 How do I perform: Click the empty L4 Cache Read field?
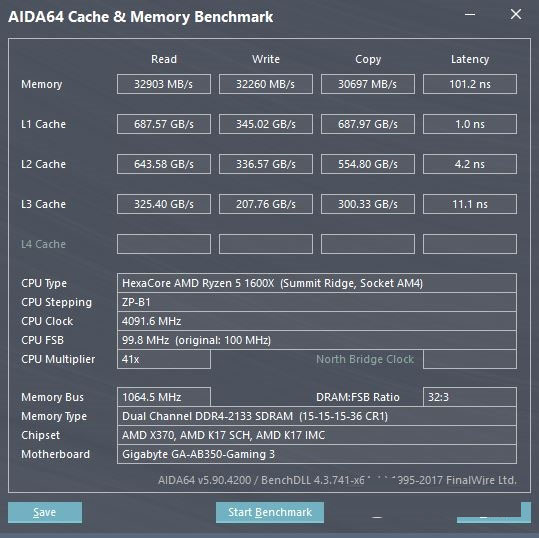(x=164, y=244)
